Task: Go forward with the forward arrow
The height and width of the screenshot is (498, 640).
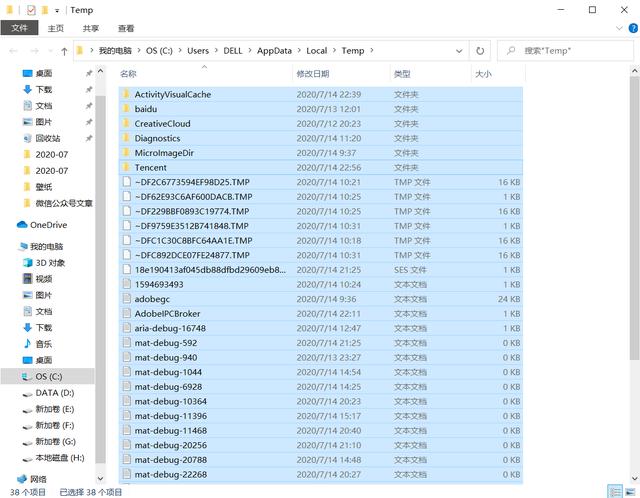Action: click(x=34, y=51)
